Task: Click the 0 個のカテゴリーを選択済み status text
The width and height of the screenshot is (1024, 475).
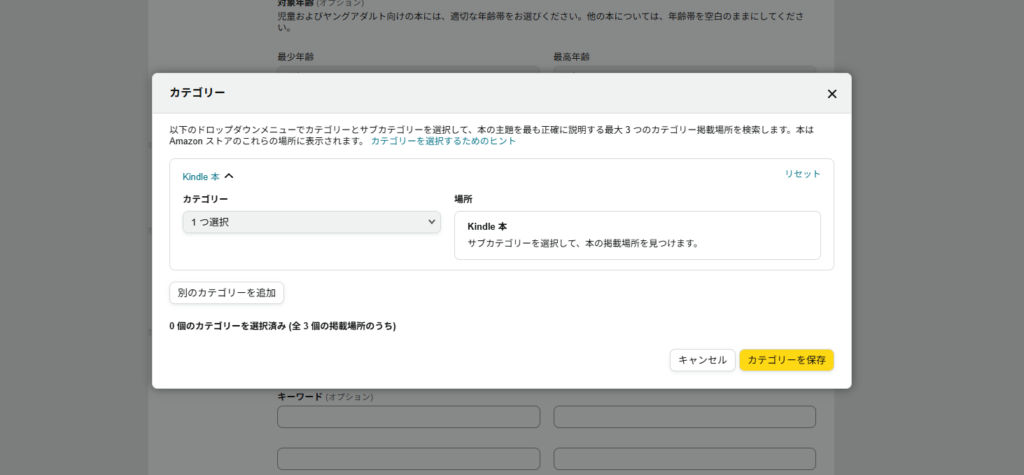Action: coord(282,326)
